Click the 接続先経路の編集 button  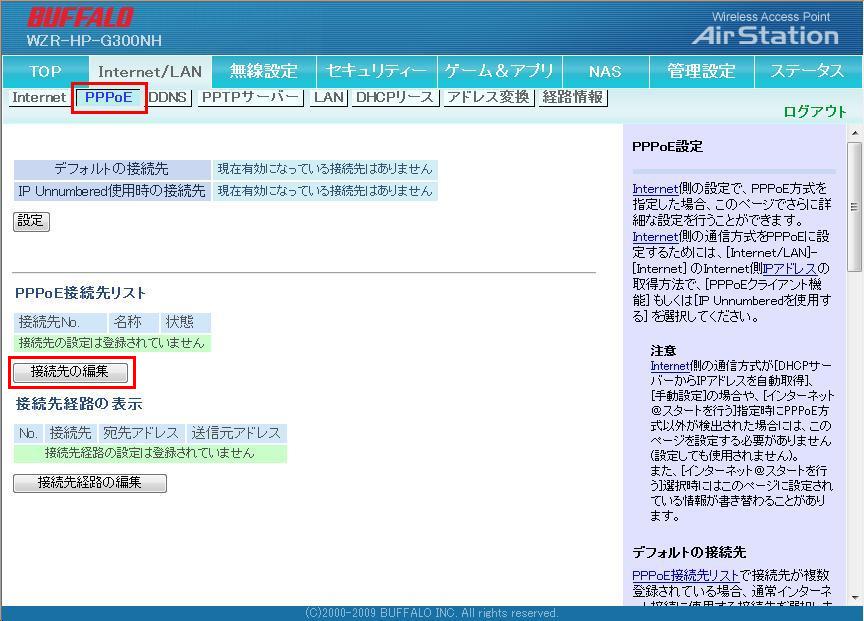pos(90,483)
